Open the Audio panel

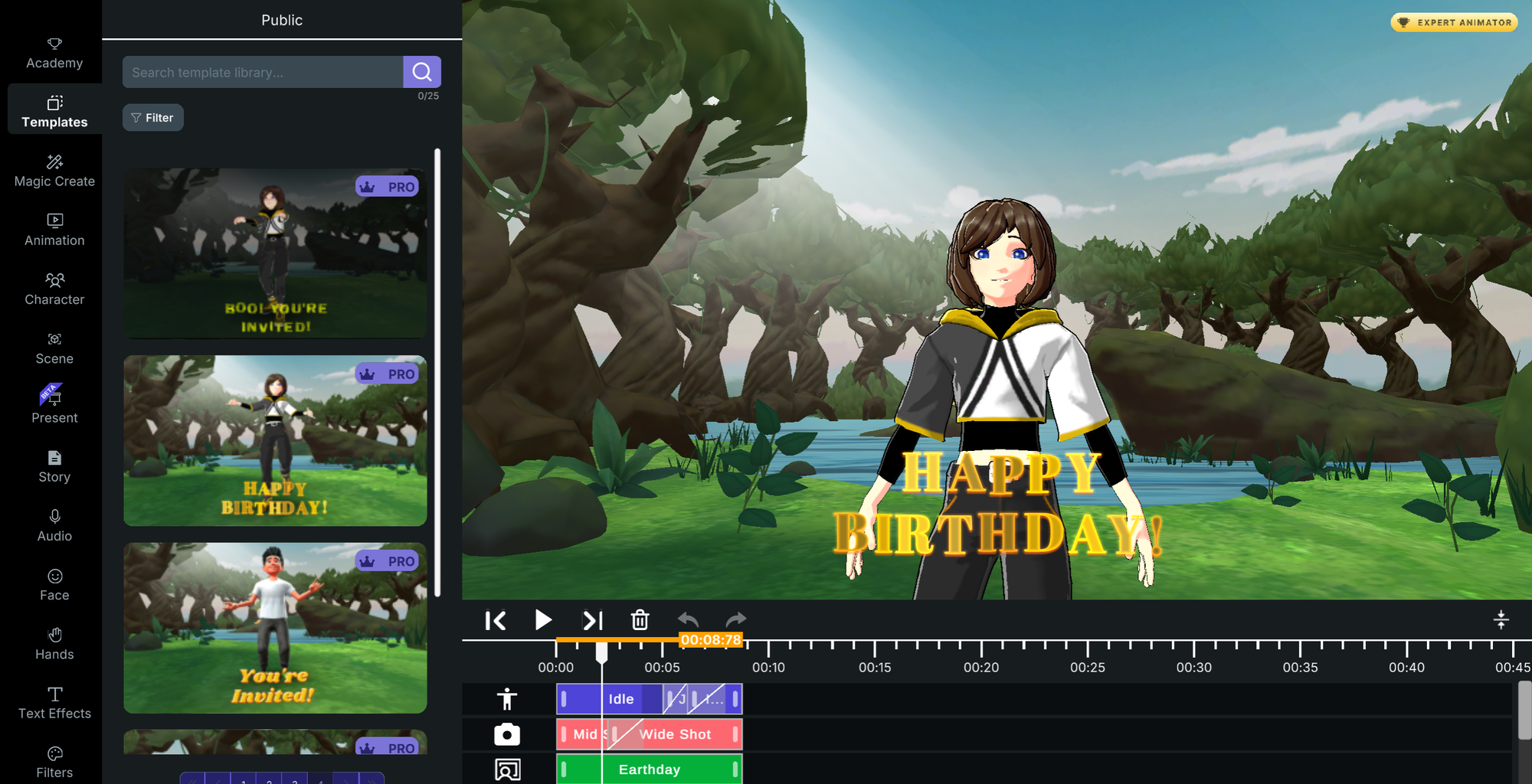tap(54, 525)
